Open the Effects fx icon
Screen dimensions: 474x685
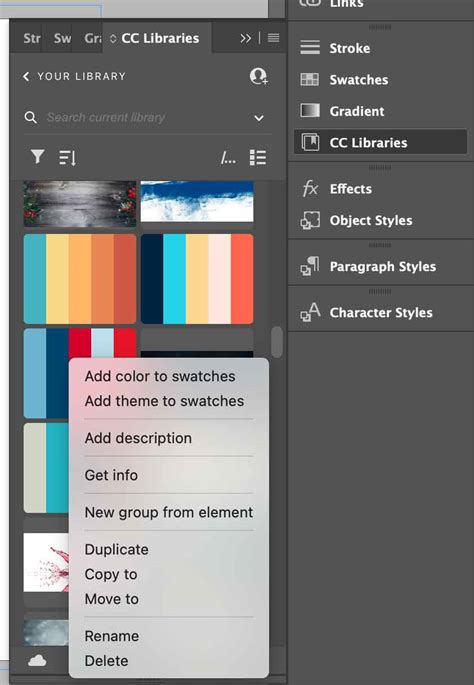coord(310,189)
